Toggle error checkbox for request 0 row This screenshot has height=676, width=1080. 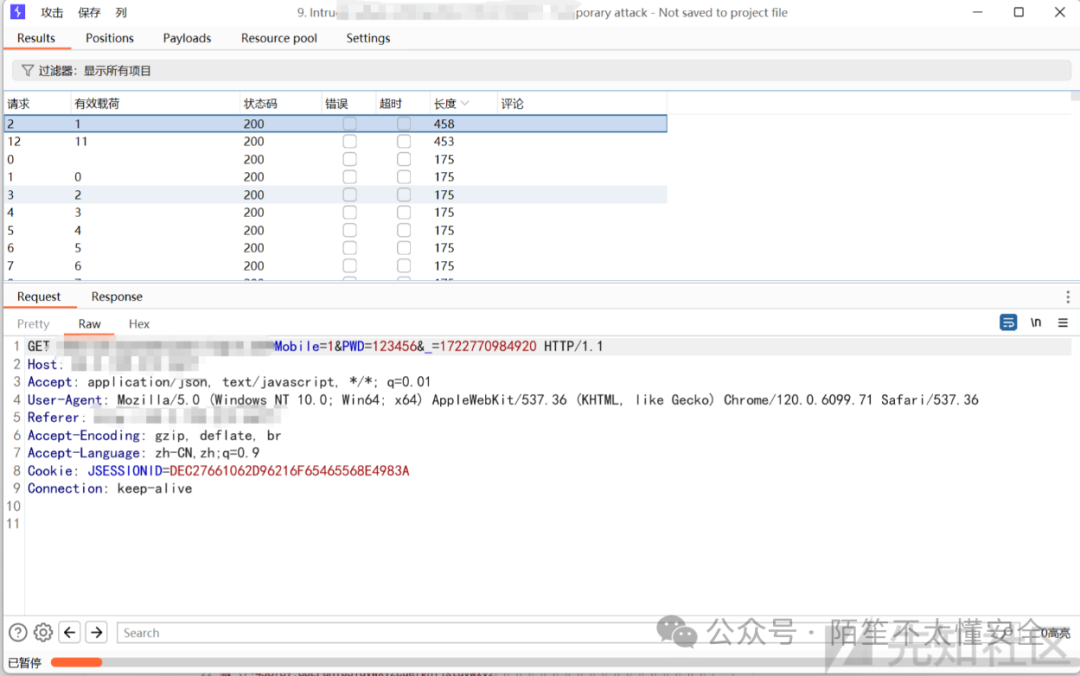coord(350,159)
